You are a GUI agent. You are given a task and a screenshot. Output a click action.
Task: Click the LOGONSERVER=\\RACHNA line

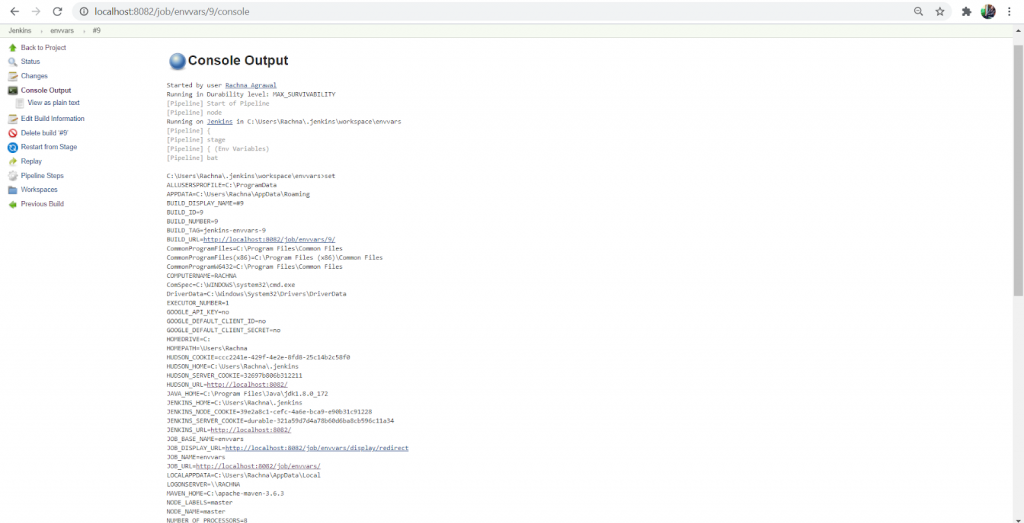coord(203,484)
